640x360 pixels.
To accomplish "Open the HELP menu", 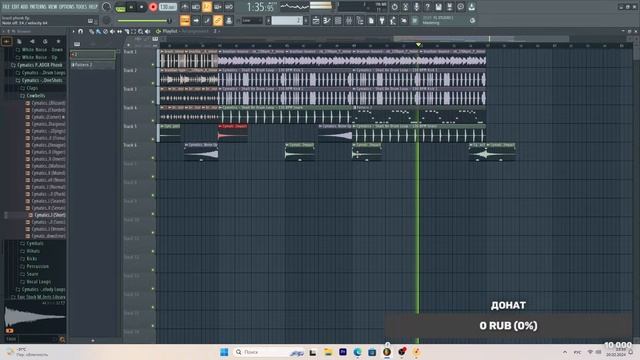I will [x=93, y=7].
